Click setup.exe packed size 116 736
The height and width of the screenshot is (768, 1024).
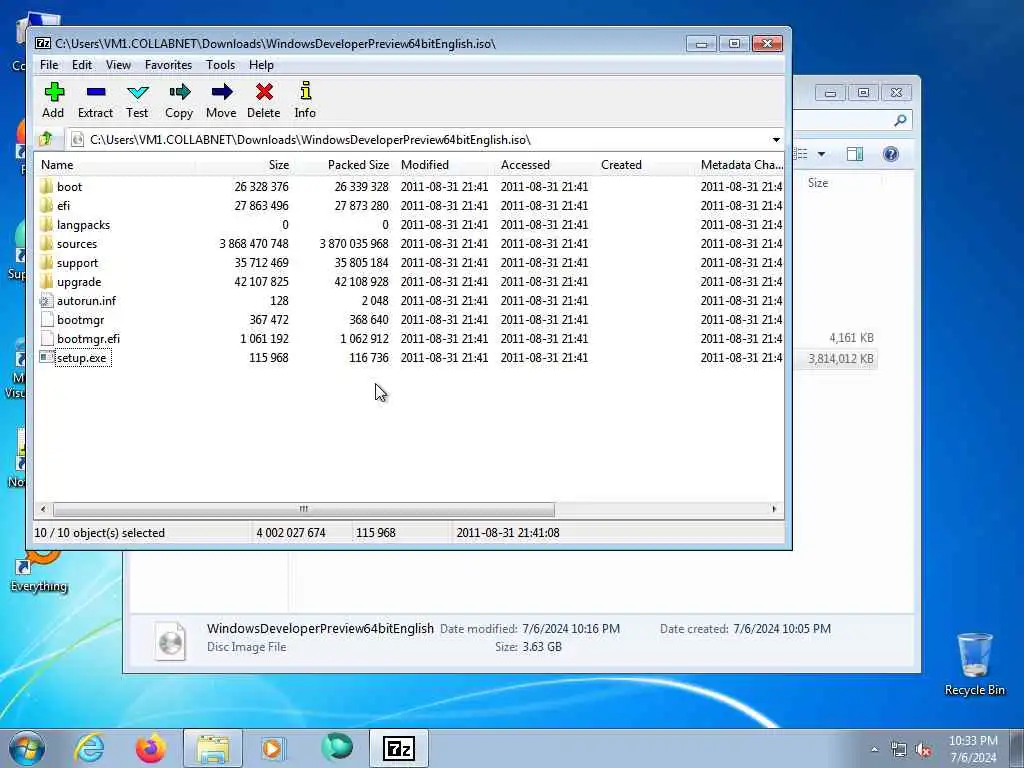point(368,358)
